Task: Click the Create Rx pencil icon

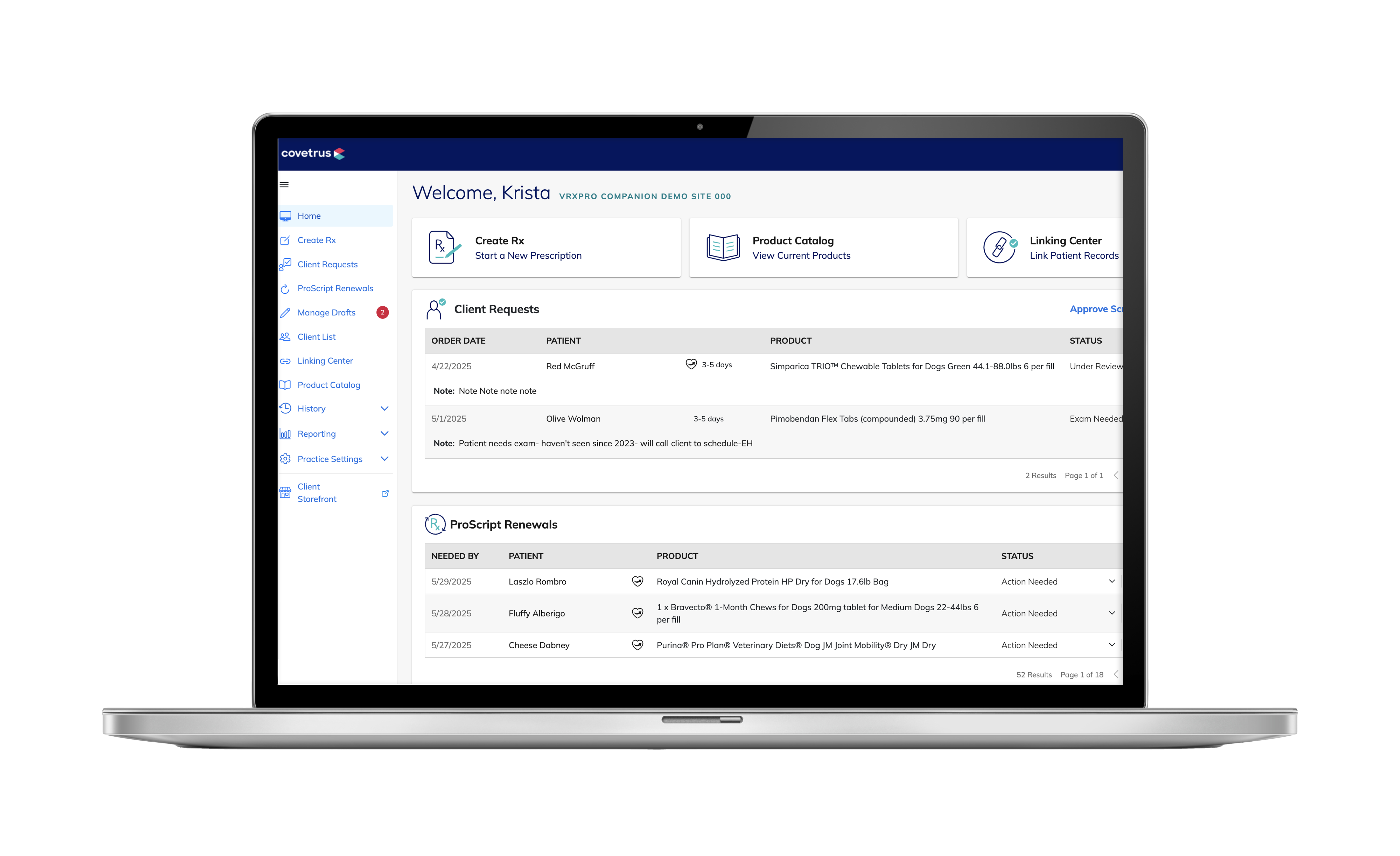Action: [286, 240]
